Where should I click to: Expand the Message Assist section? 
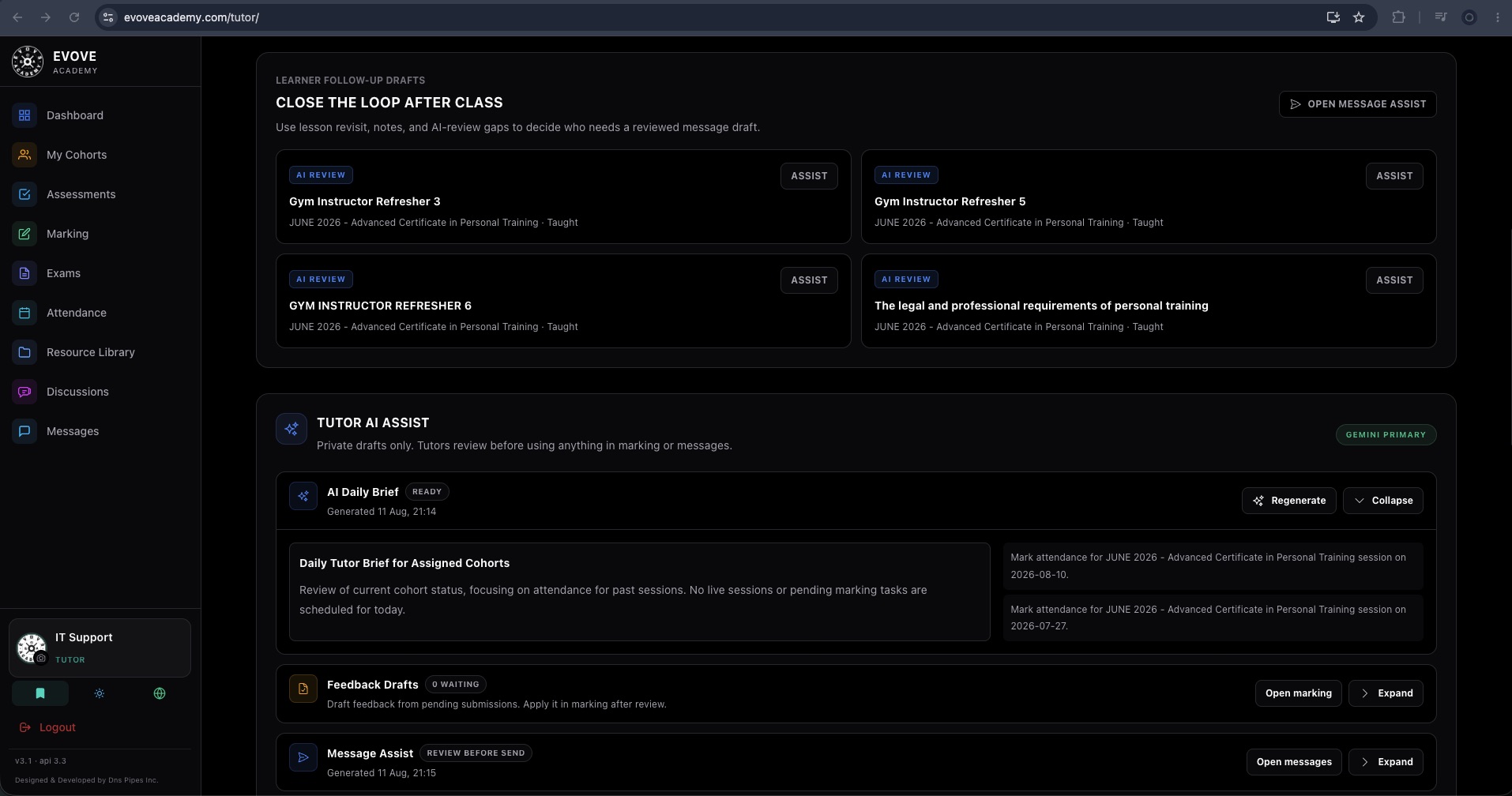coord(1386,762)
